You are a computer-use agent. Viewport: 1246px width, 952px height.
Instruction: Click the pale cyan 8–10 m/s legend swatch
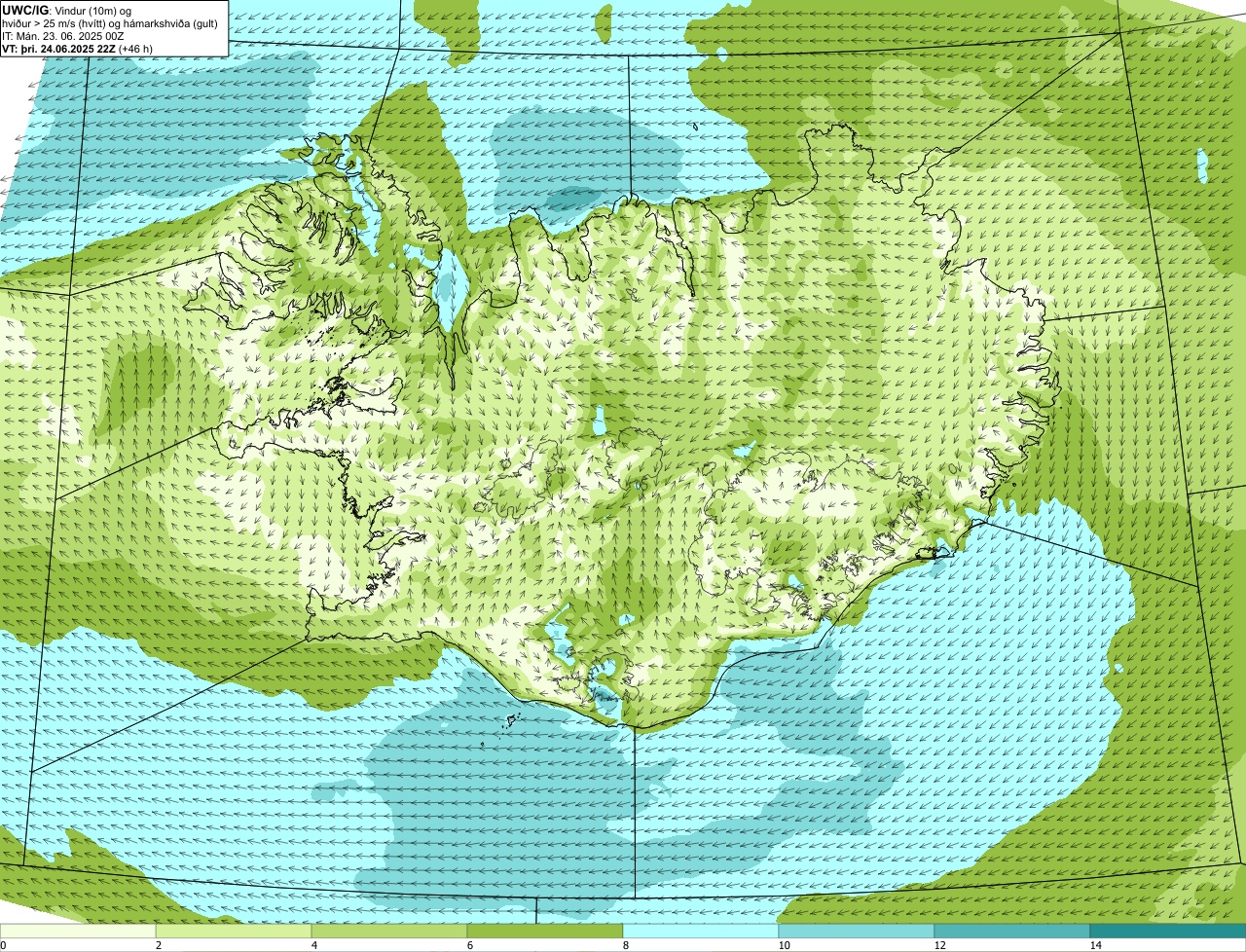[701, 931]
